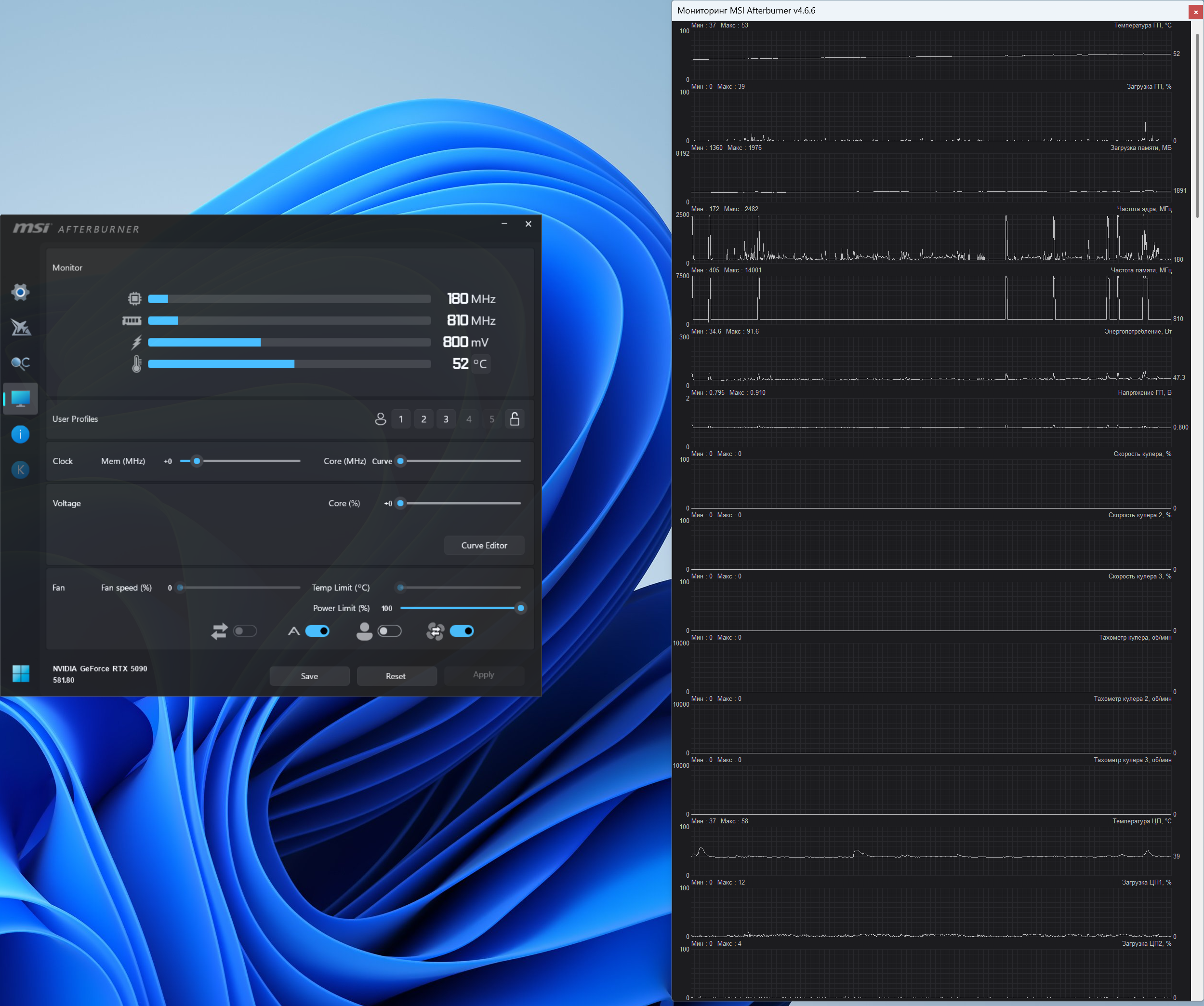Disable the auto fan toggle
Image resolution: width=1204 pixels, height=1006 pixels.
[317, 631]
